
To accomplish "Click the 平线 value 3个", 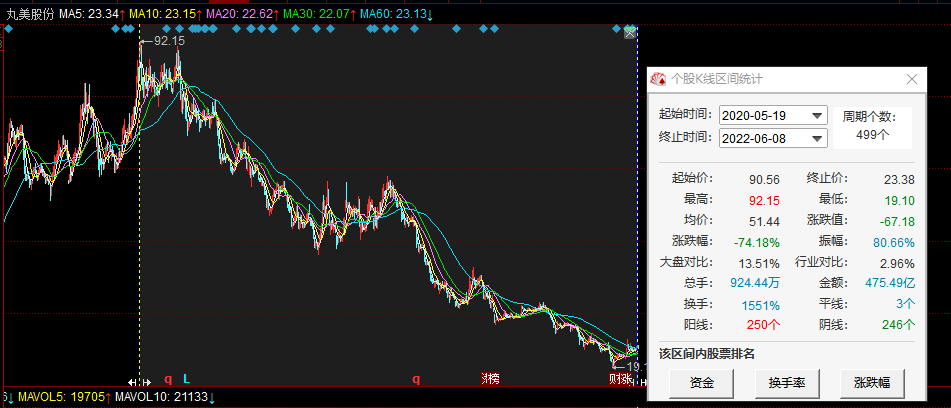I will tap(906, 303).
